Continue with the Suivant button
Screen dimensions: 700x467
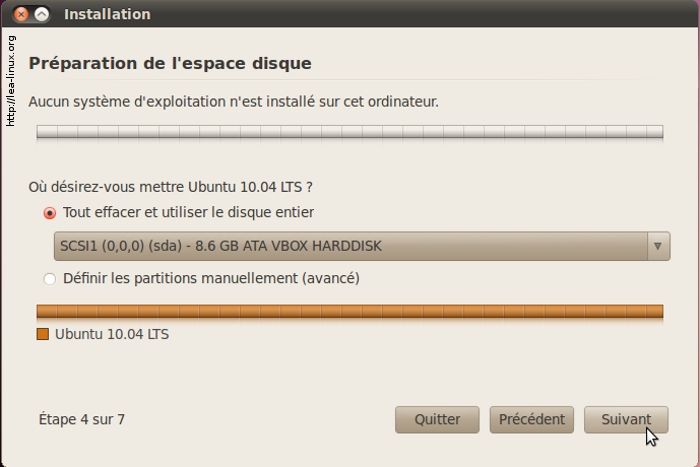(x=626, y=420)
